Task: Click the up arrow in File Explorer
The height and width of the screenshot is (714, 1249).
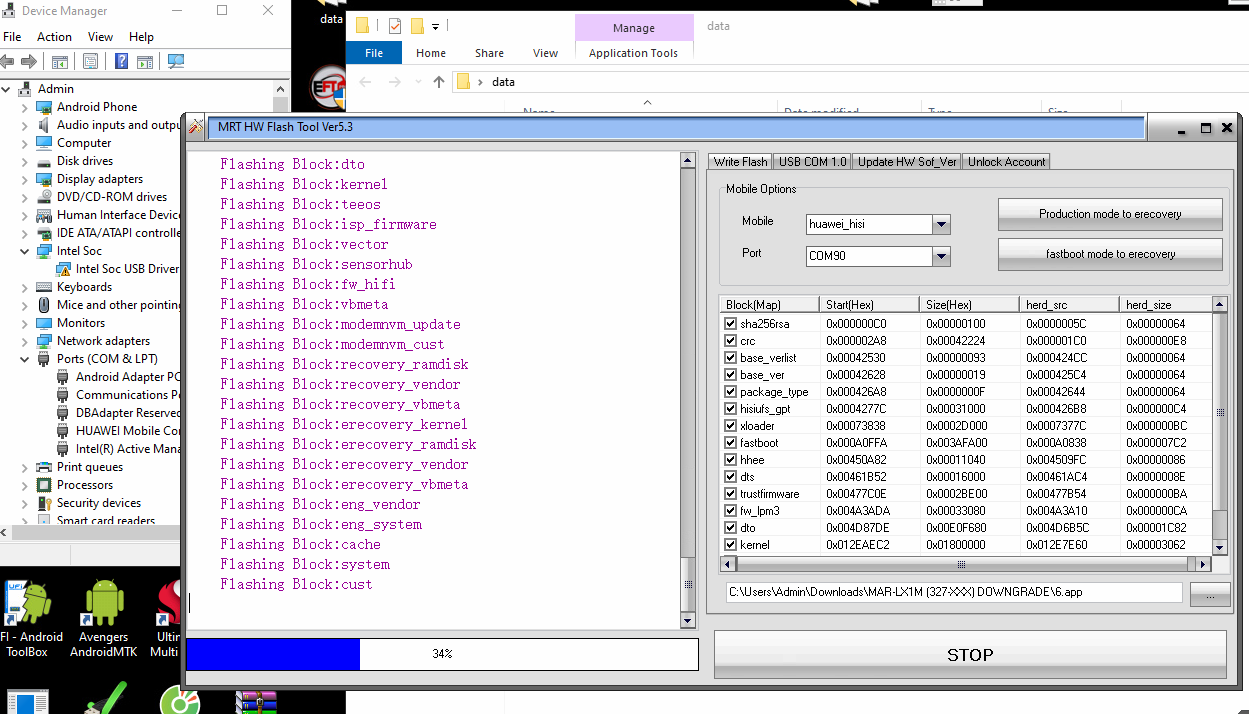Action: pyautogui.click(x=438, y=82)
